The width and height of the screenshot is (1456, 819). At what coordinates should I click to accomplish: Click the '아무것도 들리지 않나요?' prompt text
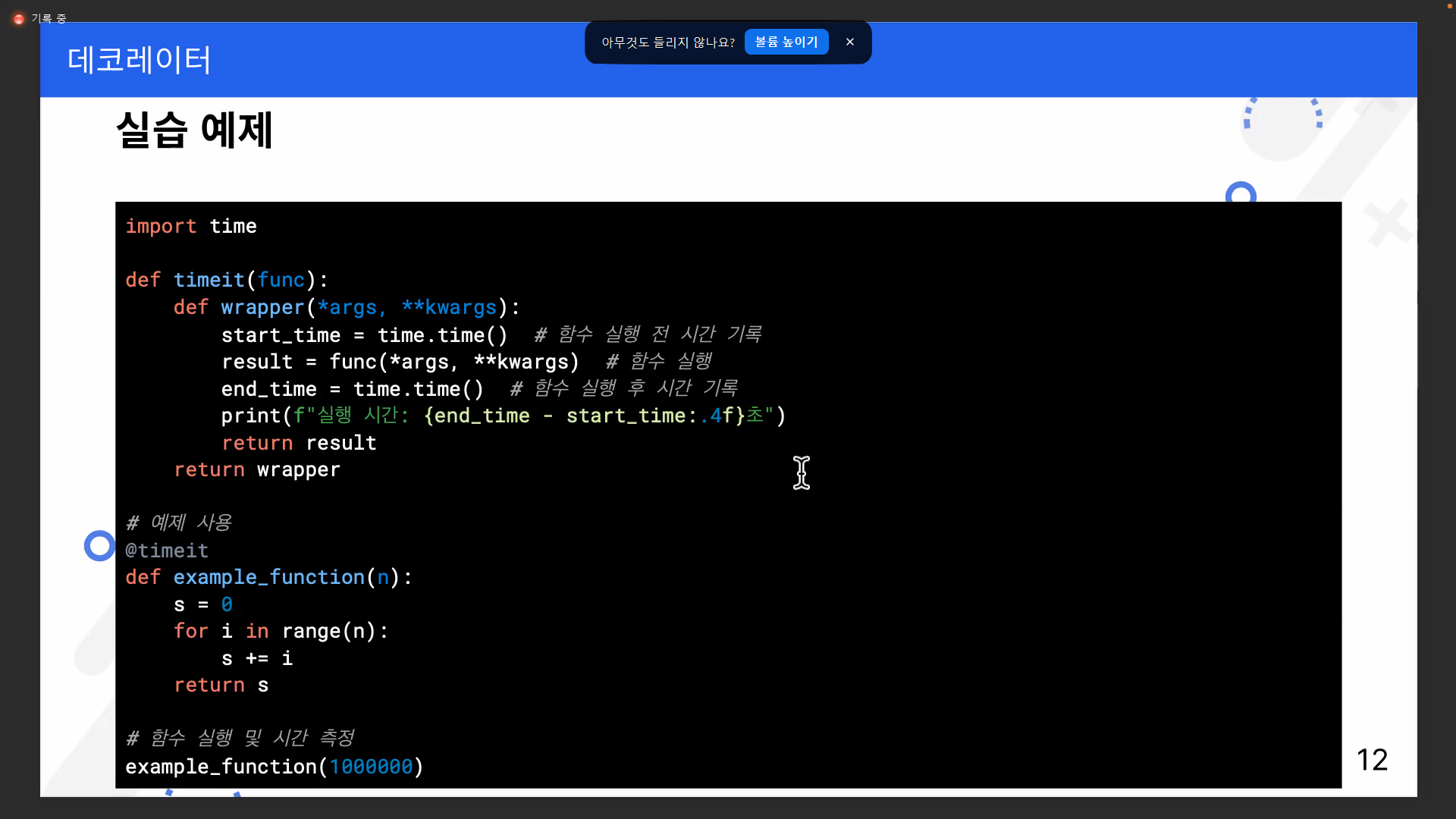tap(667, 42)
